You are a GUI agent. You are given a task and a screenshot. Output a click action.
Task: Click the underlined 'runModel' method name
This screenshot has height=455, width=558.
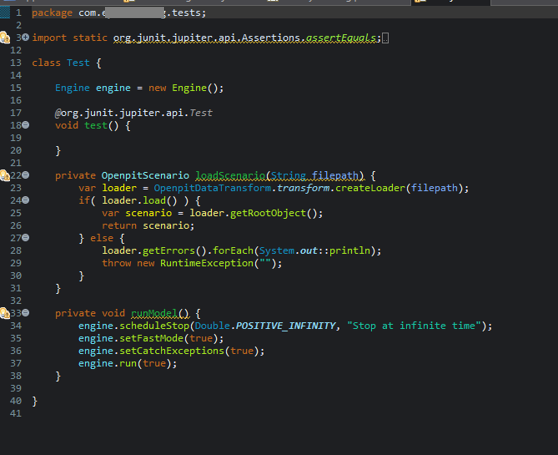point(154,313)
